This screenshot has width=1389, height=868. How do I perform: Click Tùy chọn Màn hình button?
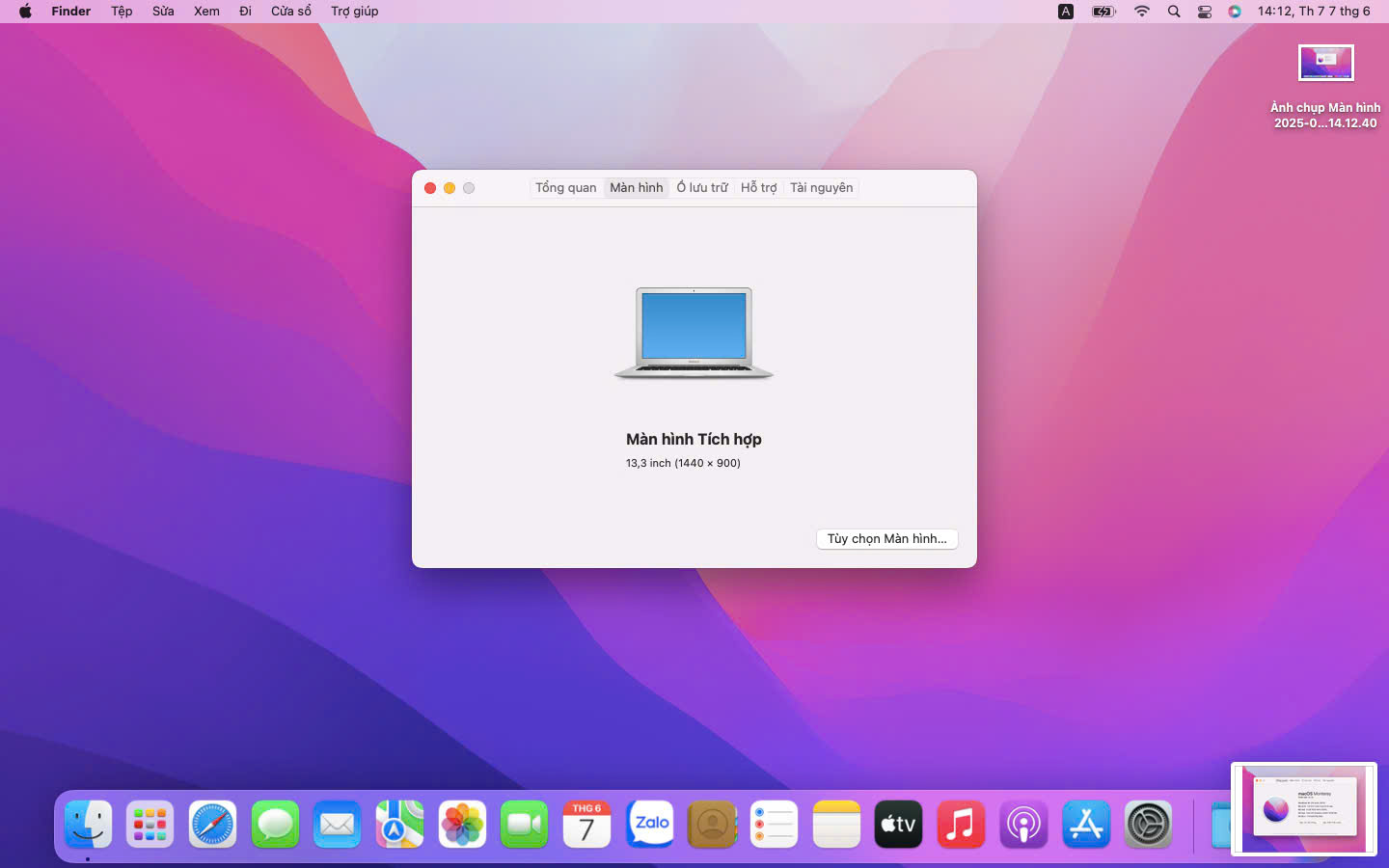pyautogui.click(x=887, y=539)
